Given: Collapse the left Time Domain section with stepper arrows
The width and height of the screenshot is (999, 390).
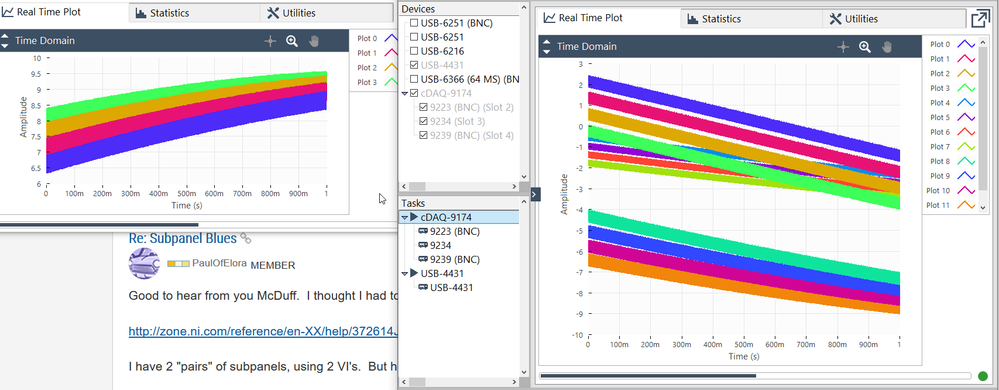Looking at the screenshot, I should click(x=4, y=41).
